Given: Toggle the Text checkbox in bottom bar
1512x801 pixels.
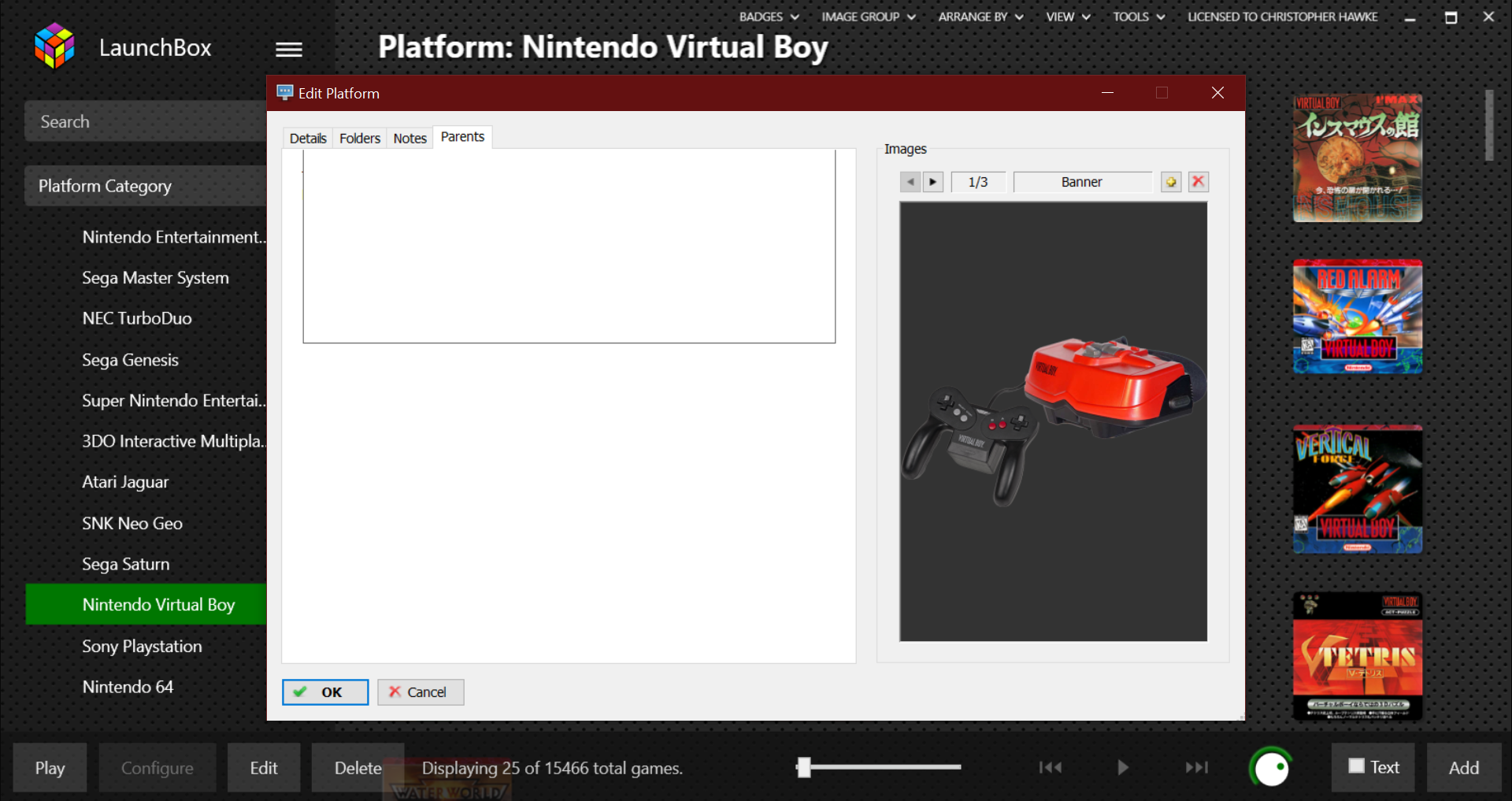Looking at the screenshot, I should [1356, 766].
